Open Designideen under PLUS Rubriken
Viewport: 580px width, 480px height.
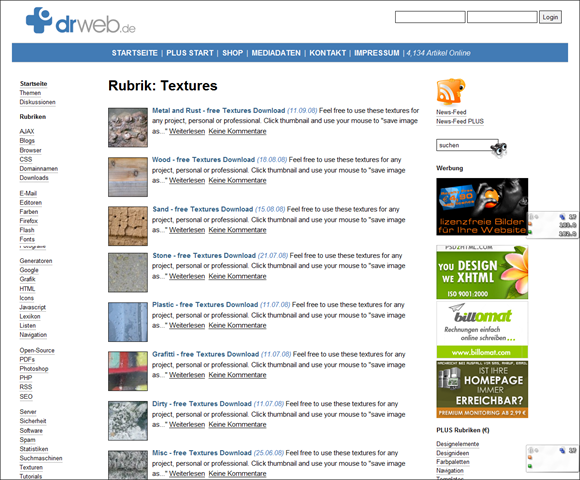coord(452,453)
